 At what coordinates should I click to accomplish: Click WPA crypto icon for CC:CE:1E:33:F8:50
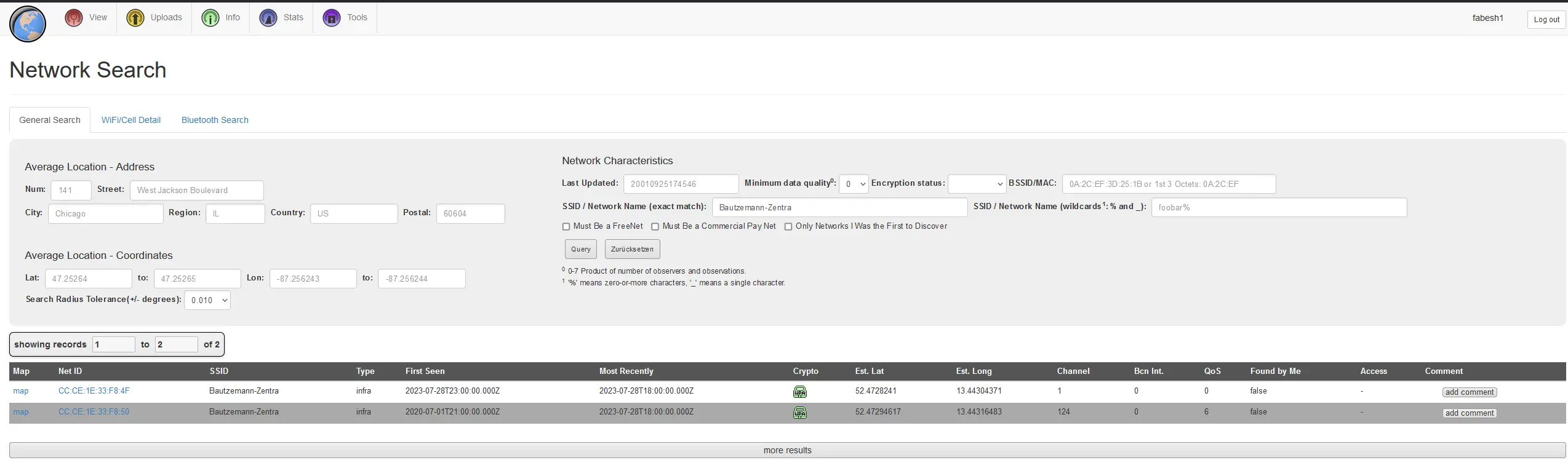pyautogui.click(x=799, y=413)
